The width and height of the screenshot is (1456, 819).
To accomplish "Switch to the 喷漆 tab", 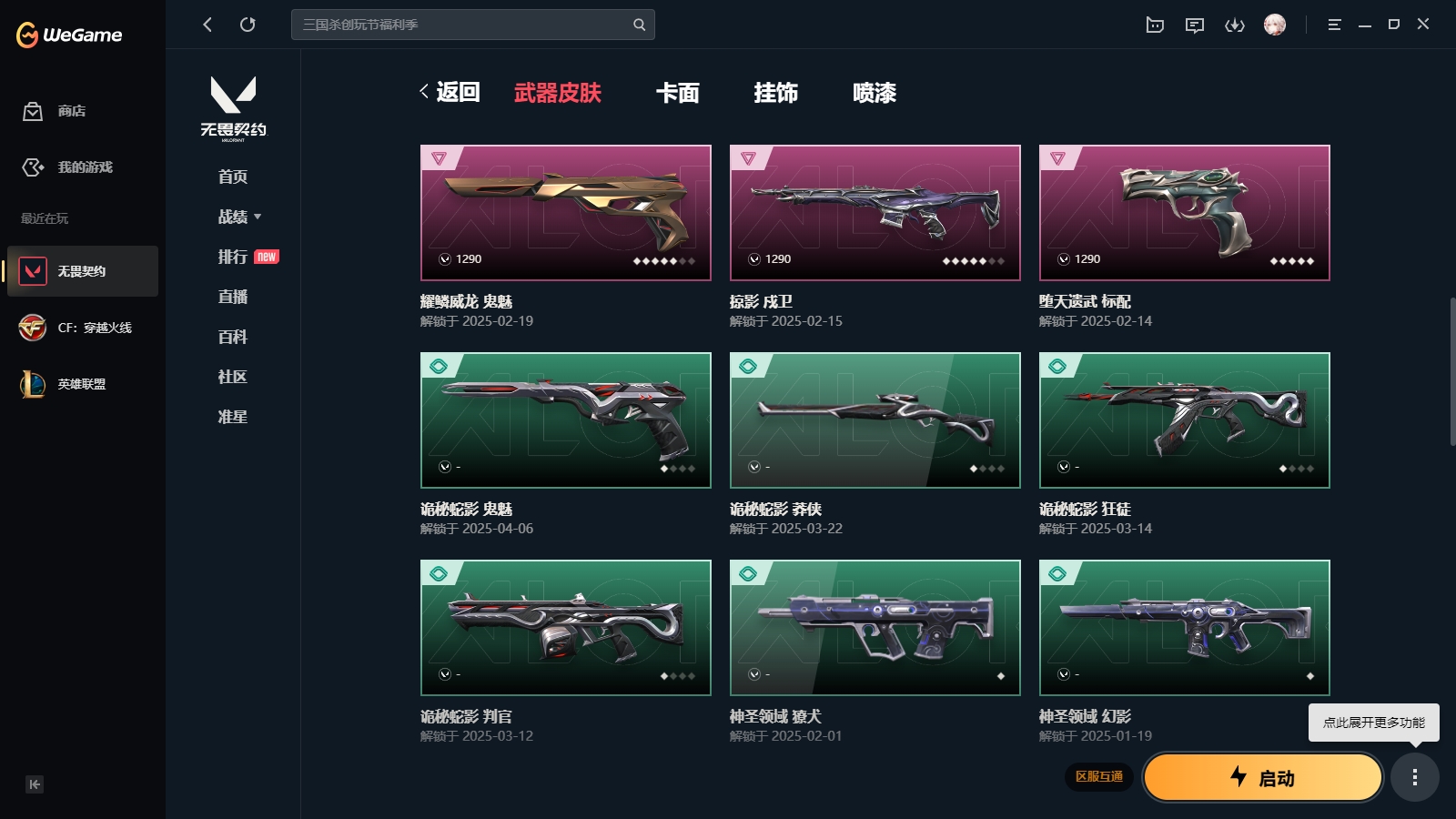I will (x=875, y=93).
